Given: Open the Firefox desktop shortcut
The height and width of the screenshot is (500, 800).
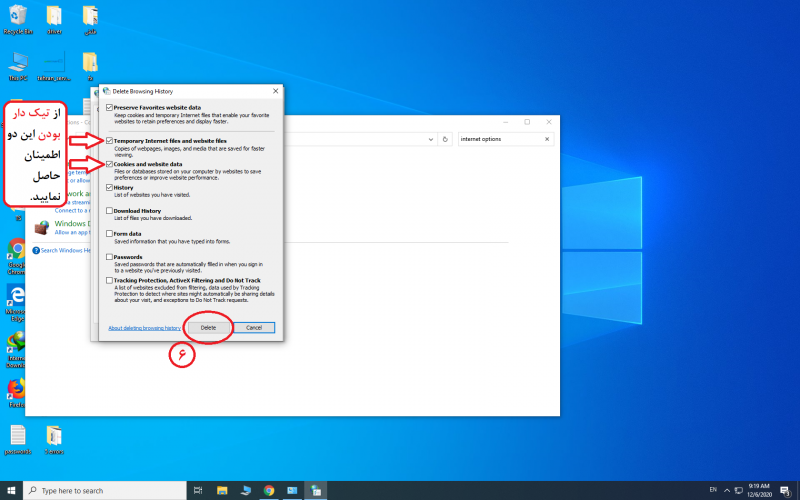Looking at the screenshot, I should pos(16,389).
